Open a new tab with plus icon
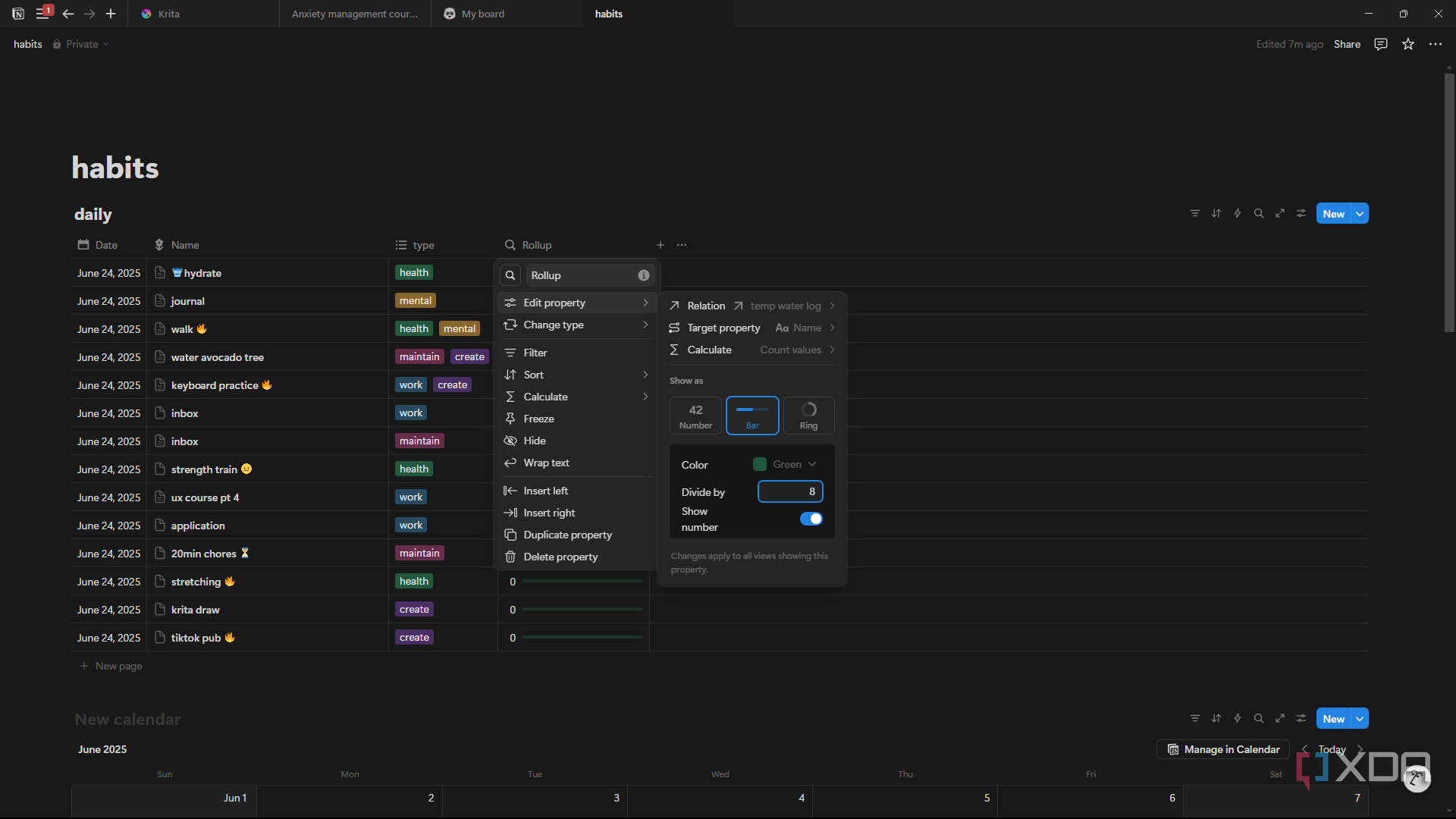Image resolution: width=1456 pixels, height=819 pixels. 111,14
